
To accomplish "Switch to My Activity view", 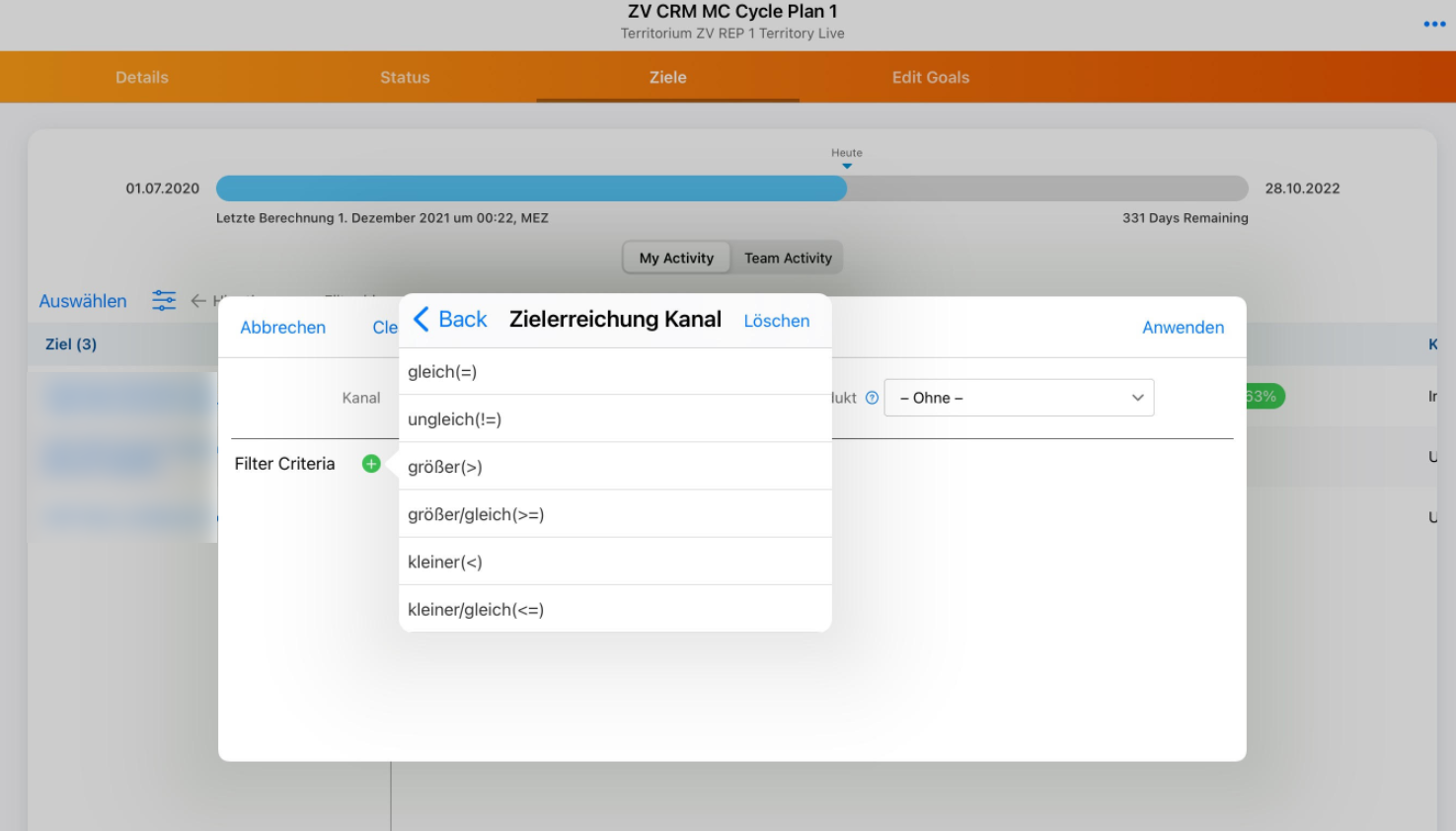I will pos(676,258).
